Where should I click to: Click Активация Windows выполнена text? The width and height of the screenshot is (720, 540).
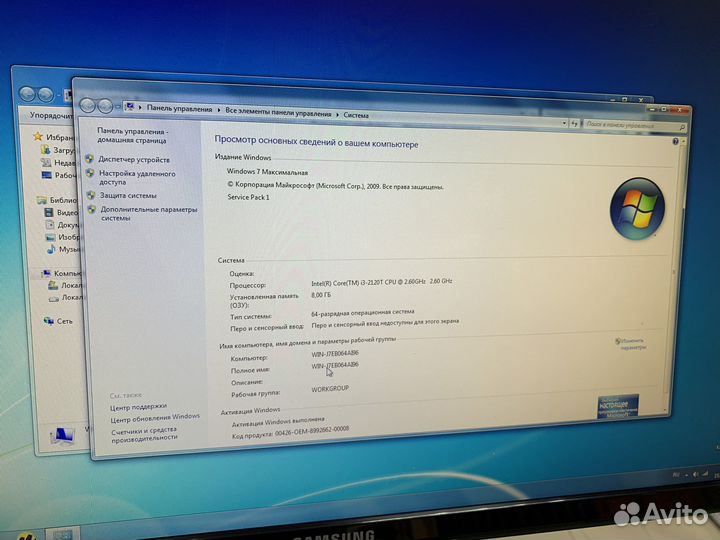278,422
